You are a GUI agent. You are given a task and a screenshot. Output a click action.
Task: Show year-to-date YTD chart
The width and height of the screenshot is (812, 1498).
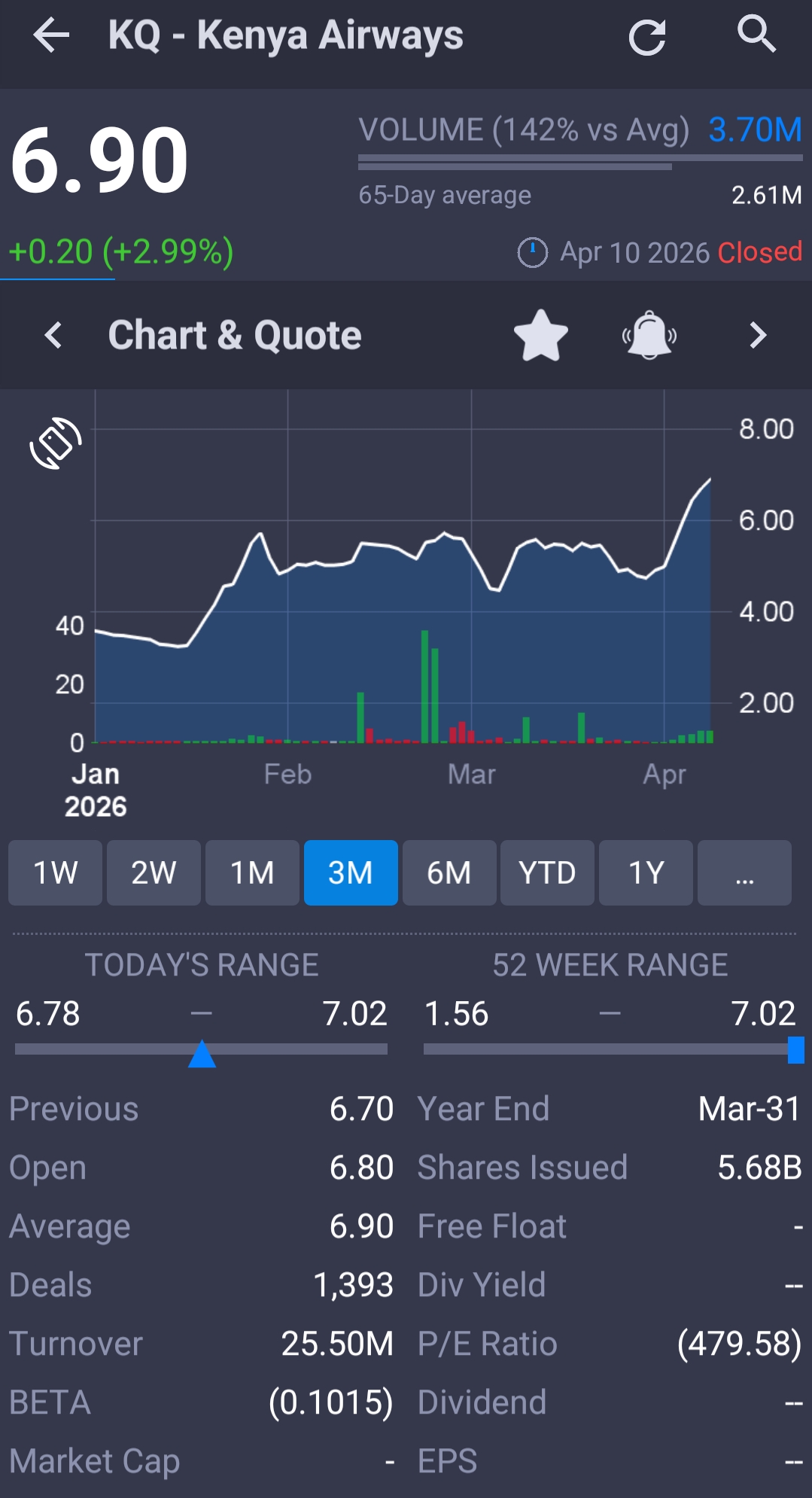pyautogui.click(x=547, y=872)
